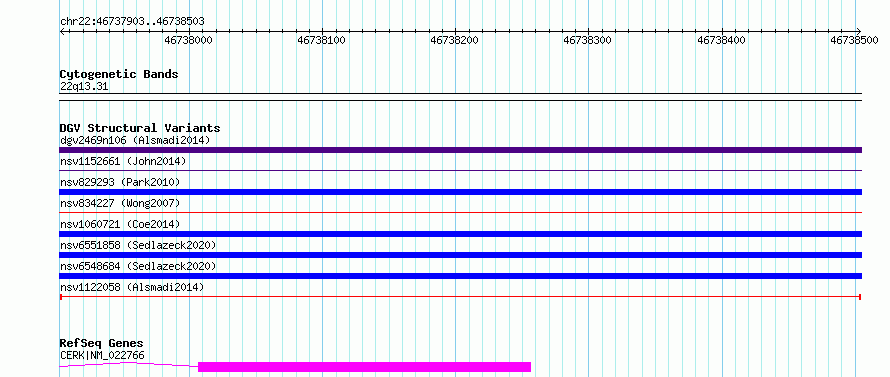This screenshot has height=377, width=890.
Task: Select the Cytogenetic Bands track heading
Action: click(119, 74)
